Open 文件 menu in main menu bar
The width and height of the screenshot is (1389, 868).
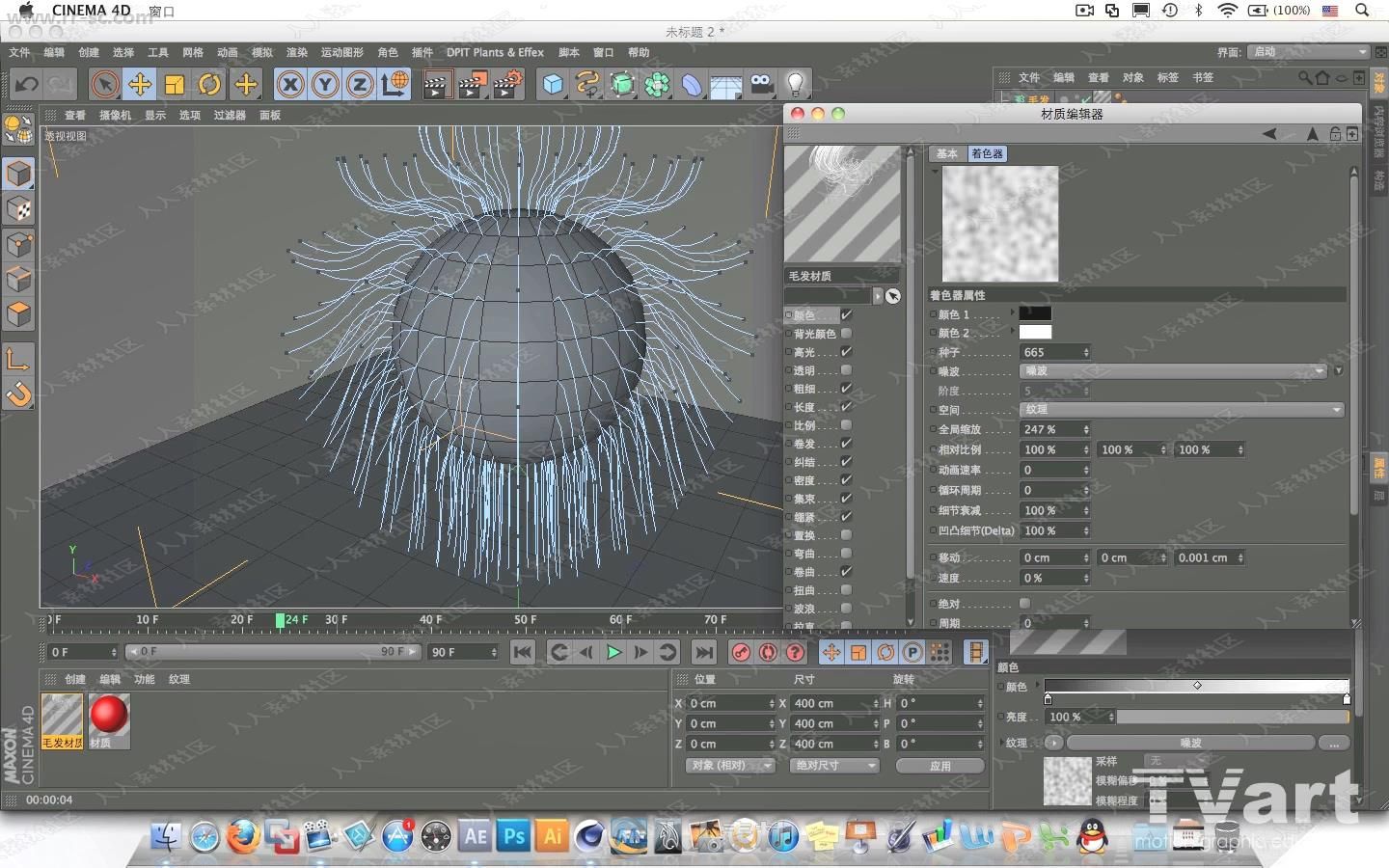tap(19, 53)
